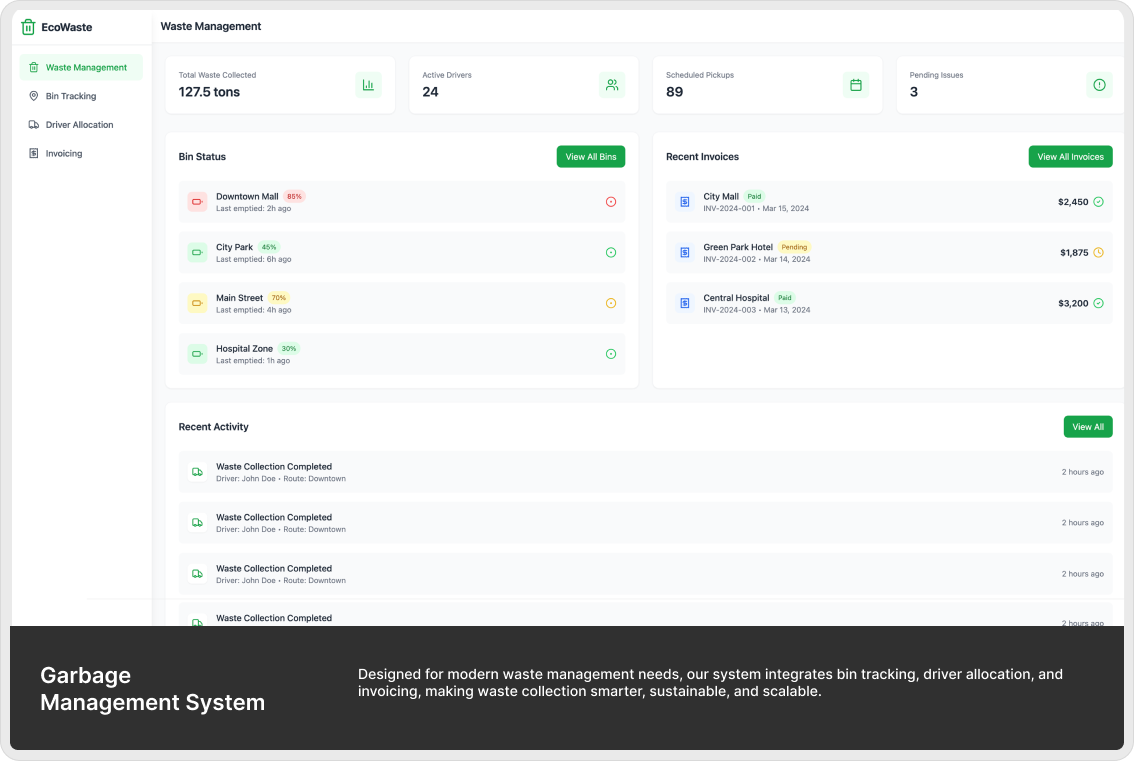Click the Green Park Hotel invoice icon
Viewport: 1134px width, 761px height.
[x=685, y=252]
